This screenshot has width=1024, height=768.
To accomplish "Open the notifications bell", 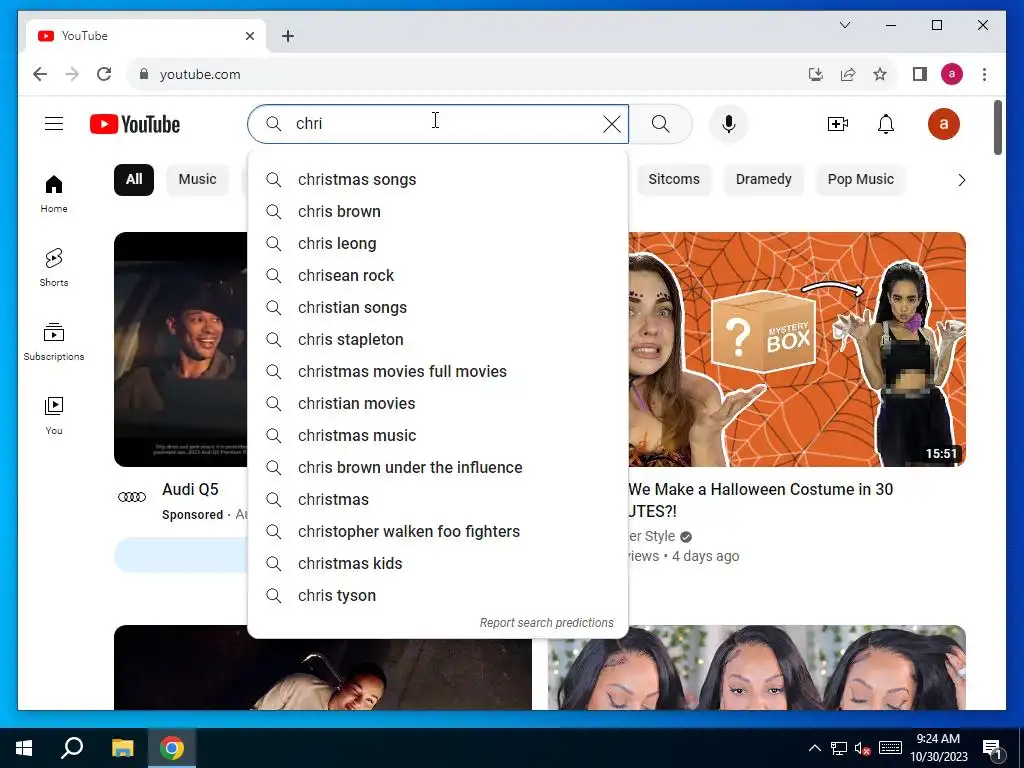I will pyautogui.click(x=886, y=124).
